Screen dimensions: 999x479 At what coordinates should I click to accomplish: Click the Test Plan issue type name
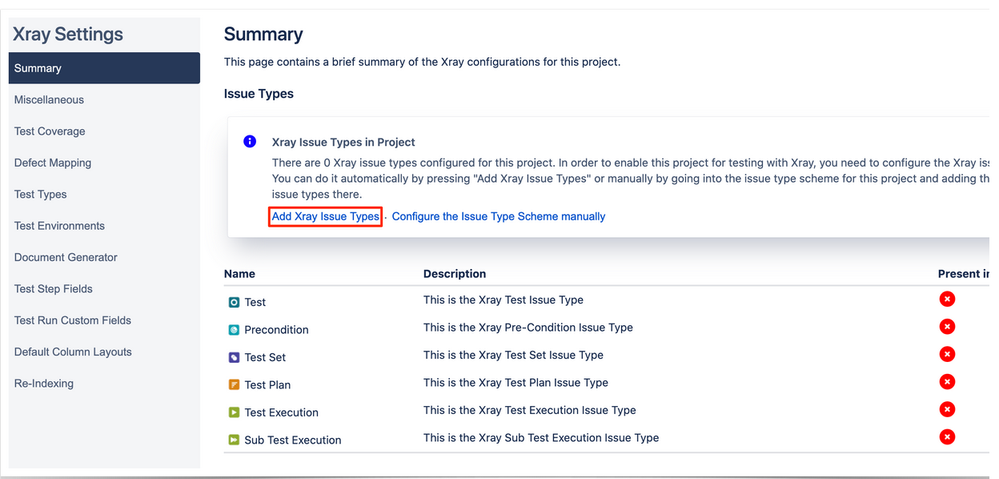(268, 385)
